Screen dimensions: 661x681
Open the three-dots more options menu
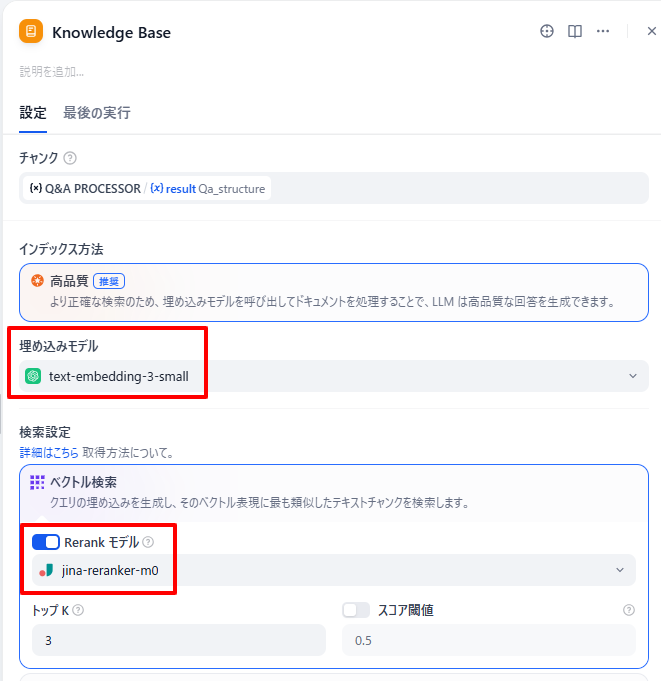click(603, 31)
